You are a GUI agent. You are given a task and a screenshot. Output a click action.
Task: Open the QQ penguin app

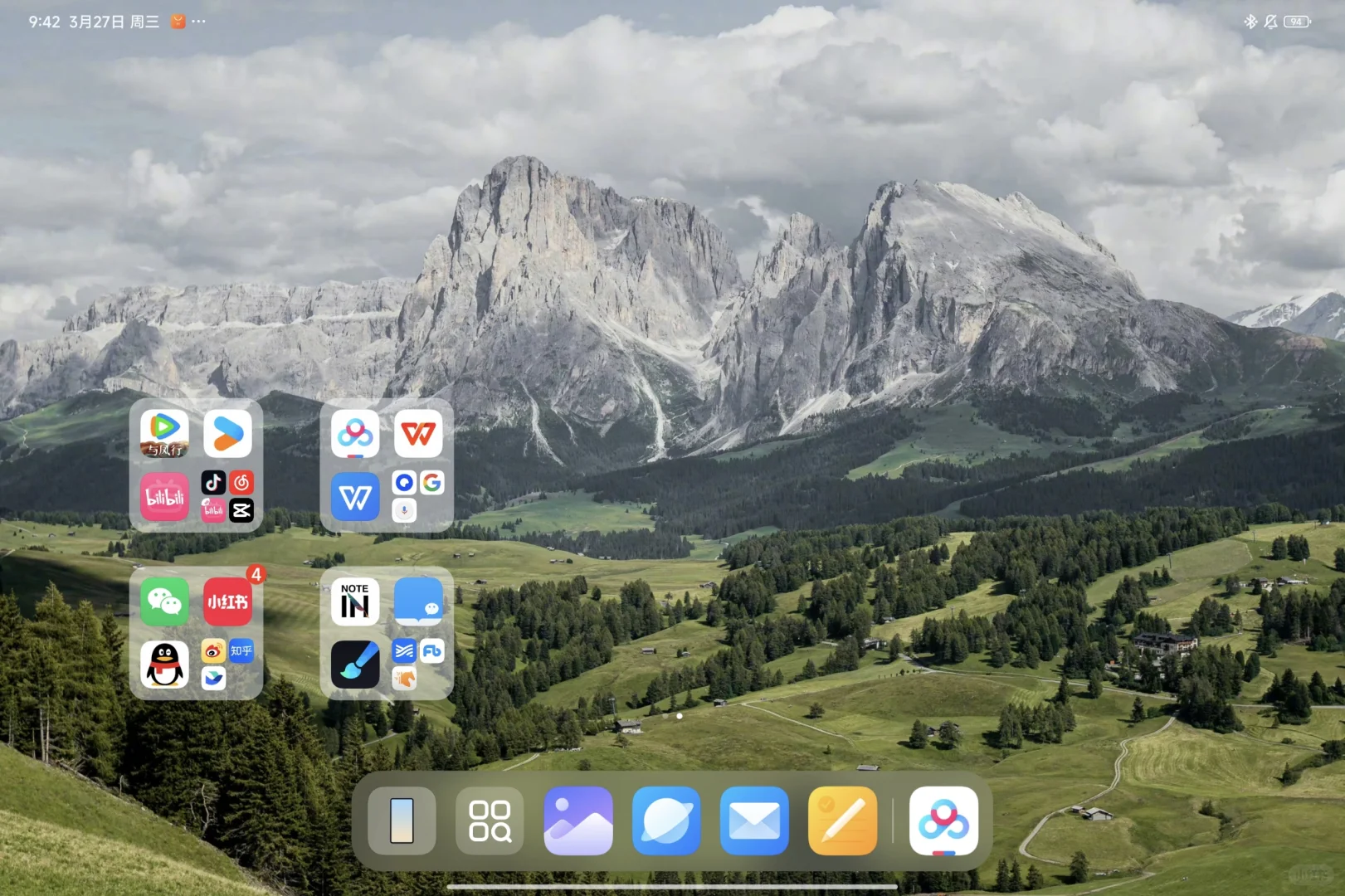coord(164,665)
